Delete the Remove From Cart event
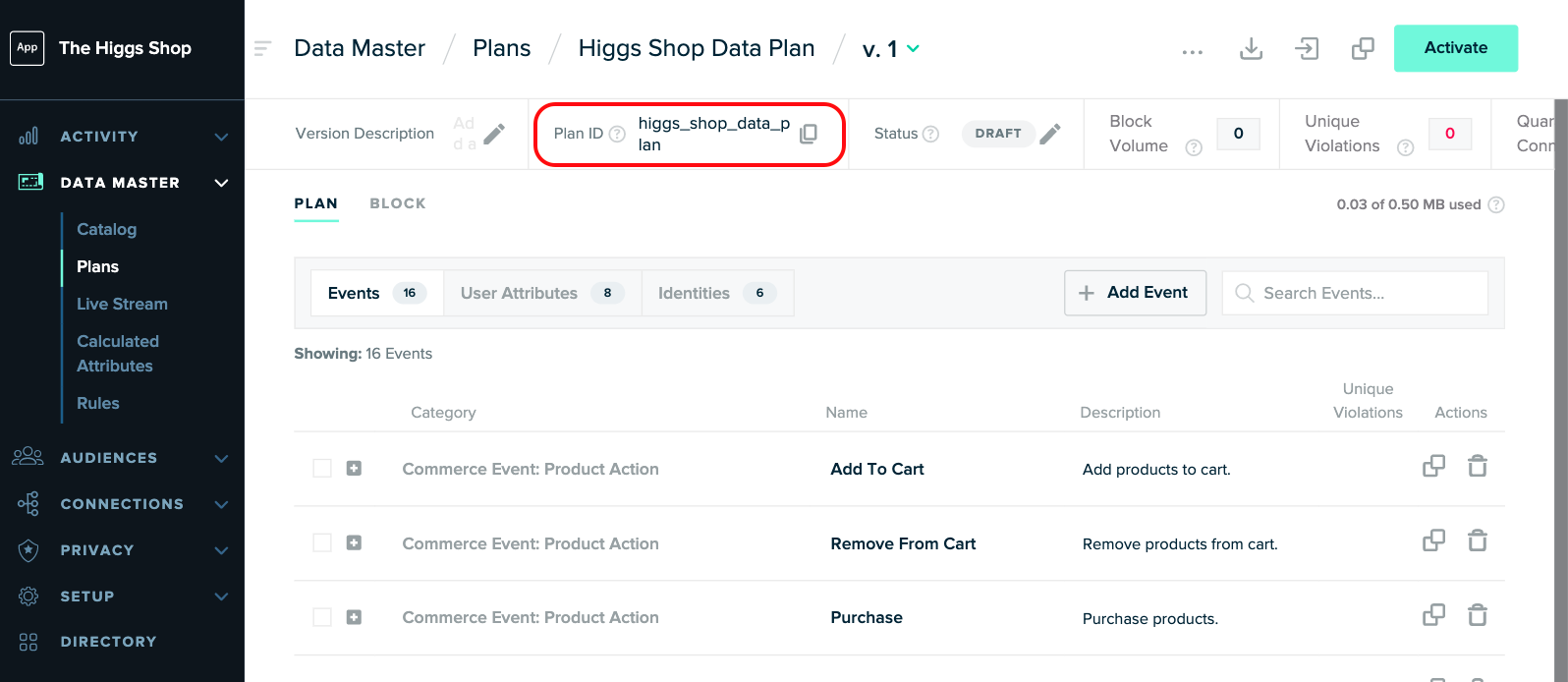 pyautogui.click(x=1477, y=540)
